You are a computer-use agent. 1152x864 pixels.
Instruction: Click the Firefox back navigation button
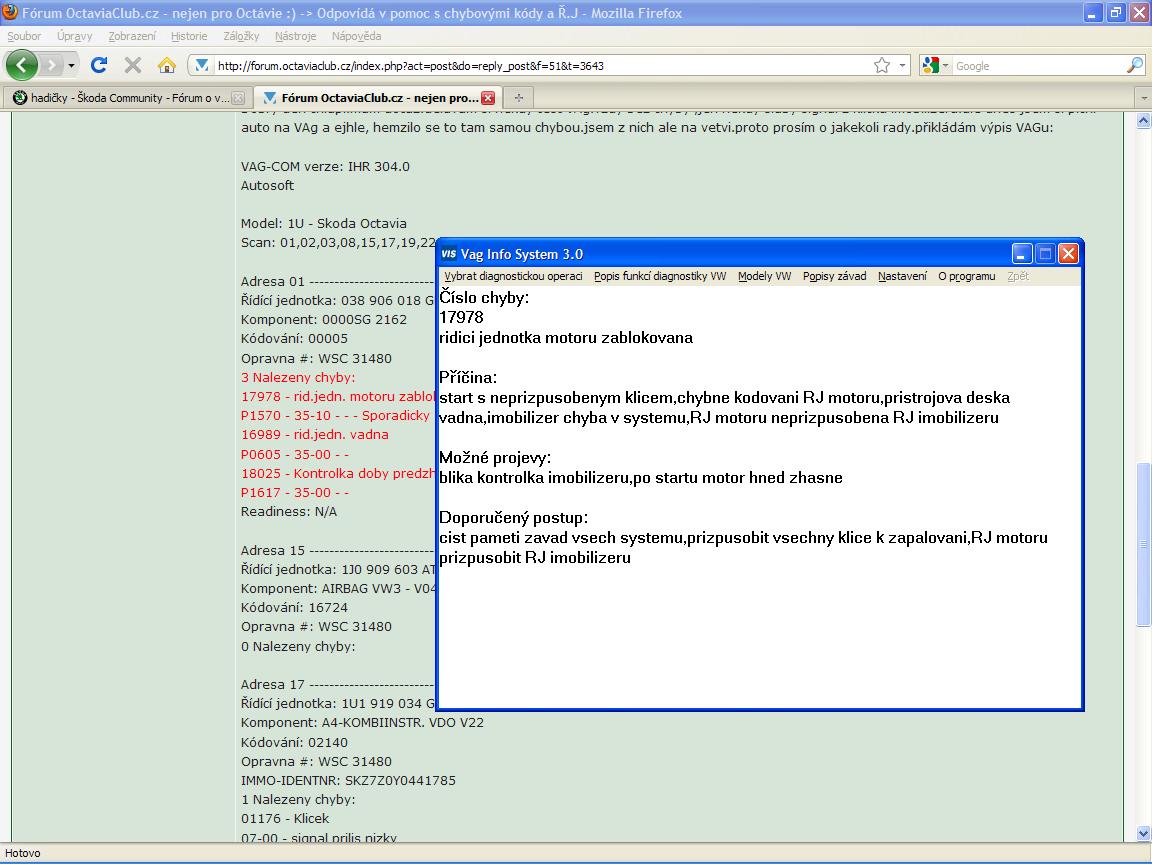22,65
